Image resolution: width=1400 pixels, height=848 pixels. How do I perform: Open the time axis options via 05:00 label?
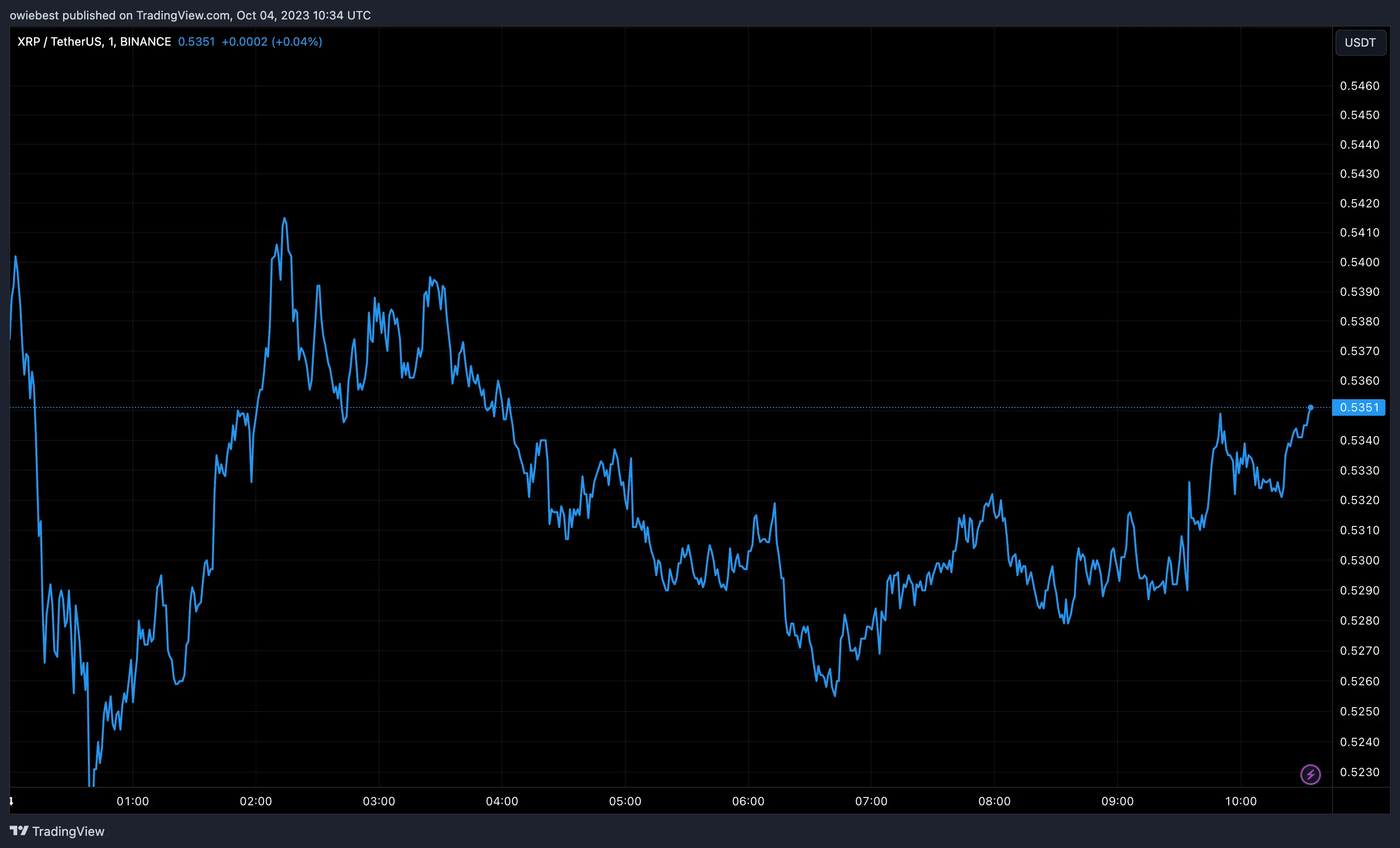[627, 801]
